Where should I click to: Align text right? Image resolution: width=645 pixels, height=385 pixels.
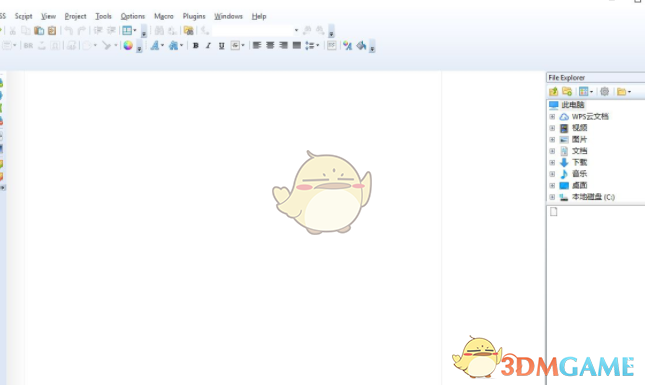tap(283, 46)
